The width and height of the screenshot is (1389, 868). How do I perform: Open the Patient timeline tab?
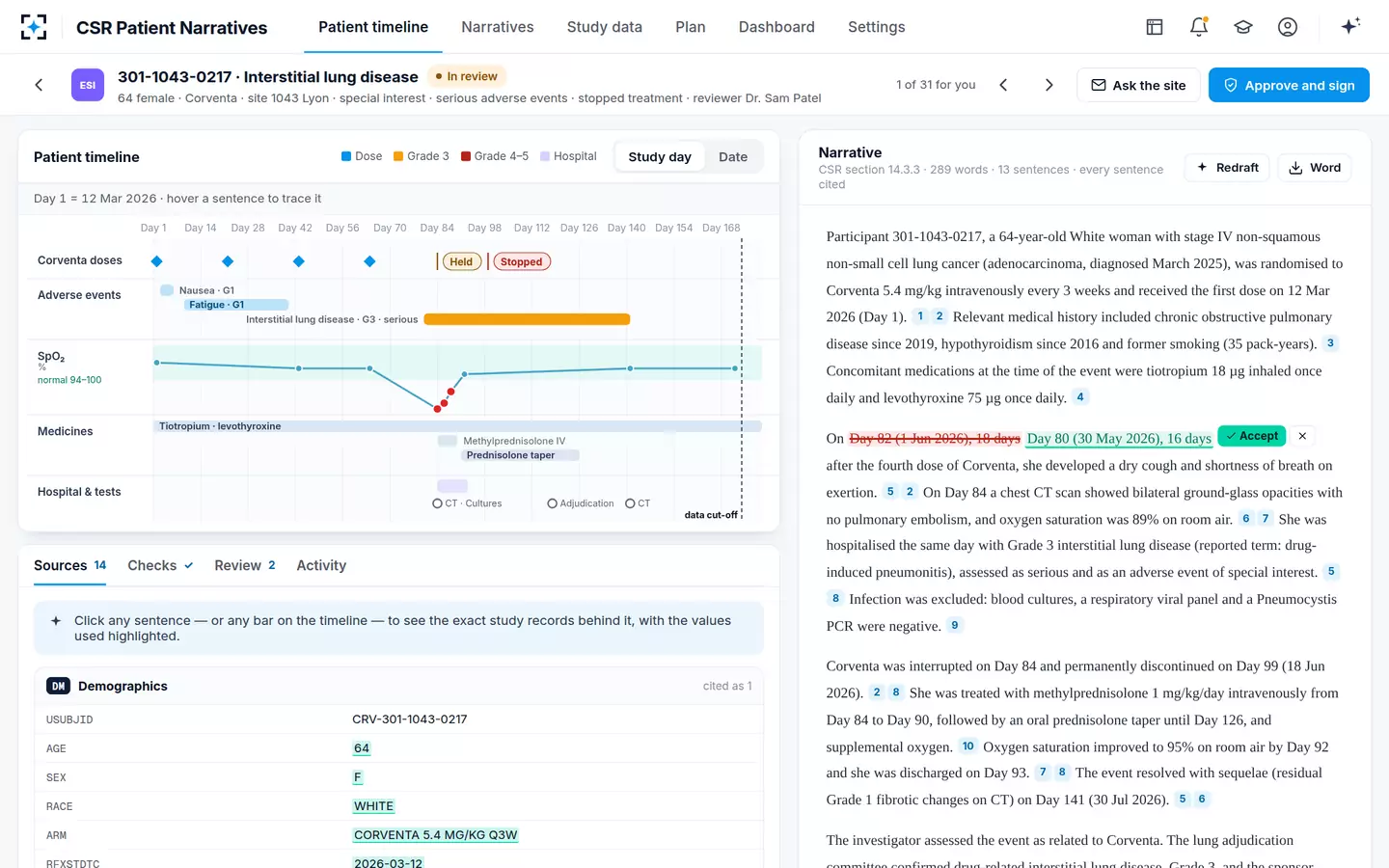pos(373,27)
